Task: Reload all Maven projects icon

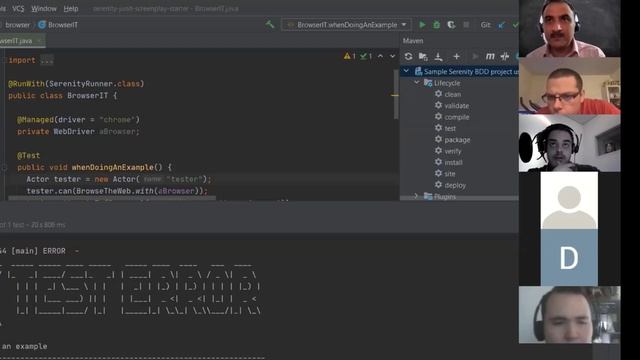Action: click(x=408, y=56)
